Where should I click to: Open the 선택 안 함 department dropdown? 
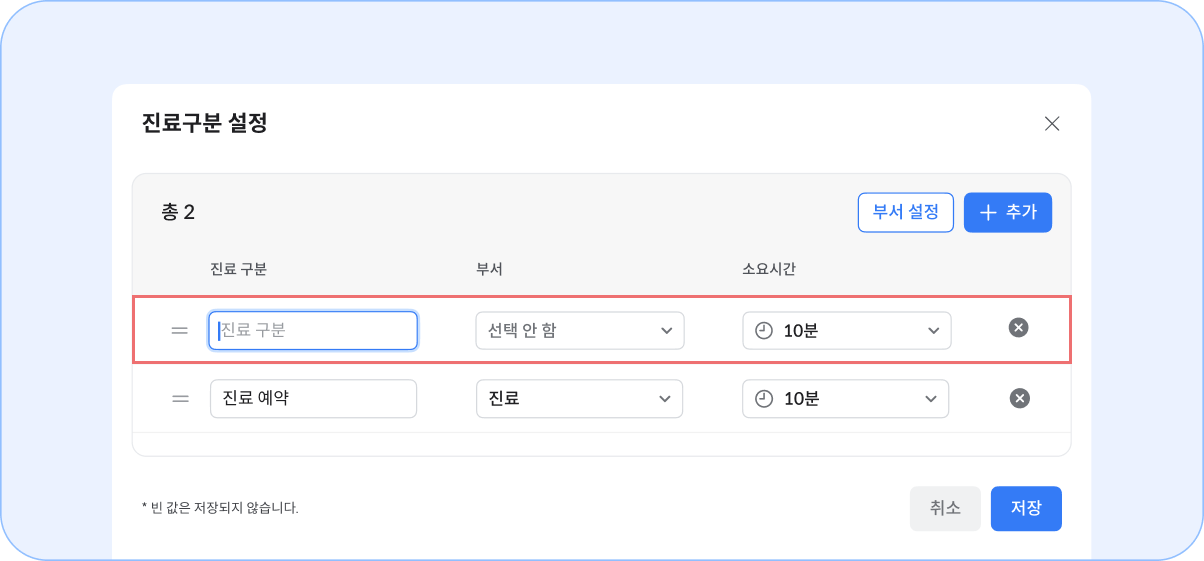coord(579,330)
